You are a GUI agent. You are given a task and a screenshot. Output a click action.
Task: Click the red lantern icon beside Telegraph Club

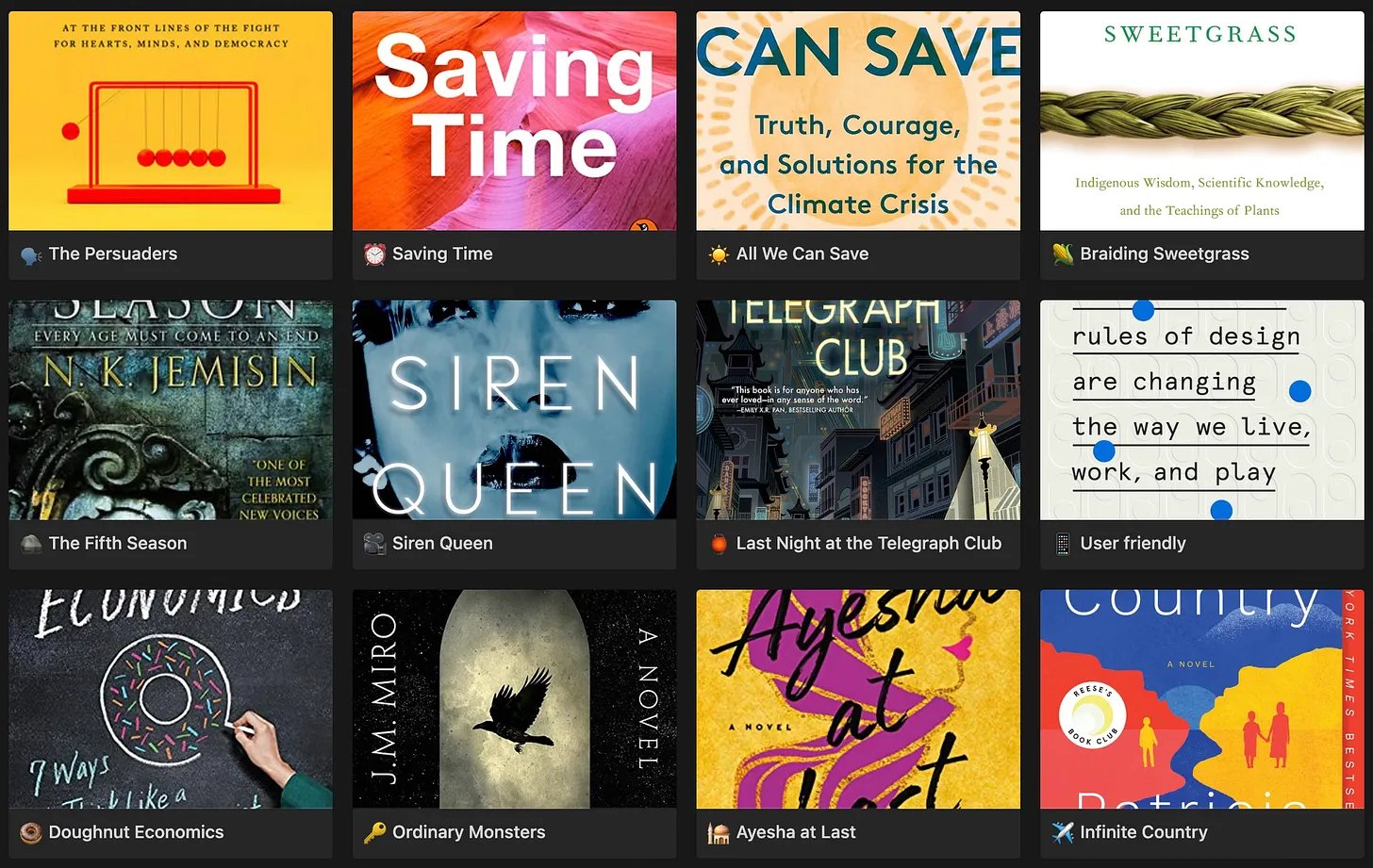(x=719, y=544)
